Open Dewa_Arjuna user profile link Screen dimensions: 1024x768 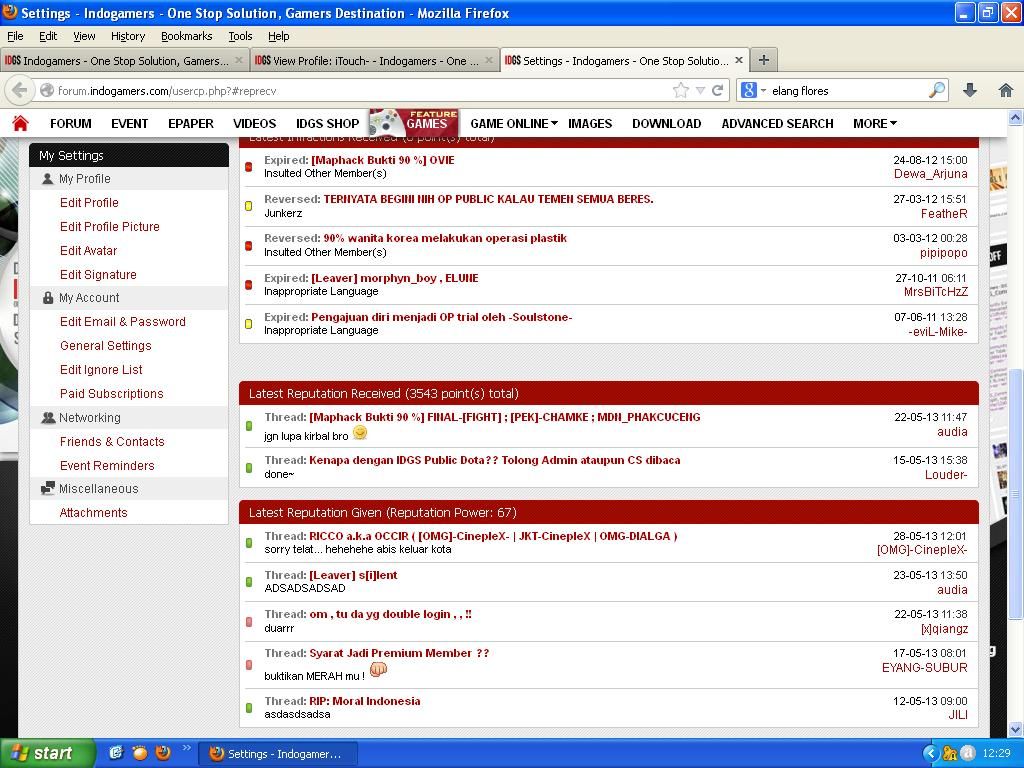click(931, 174)
